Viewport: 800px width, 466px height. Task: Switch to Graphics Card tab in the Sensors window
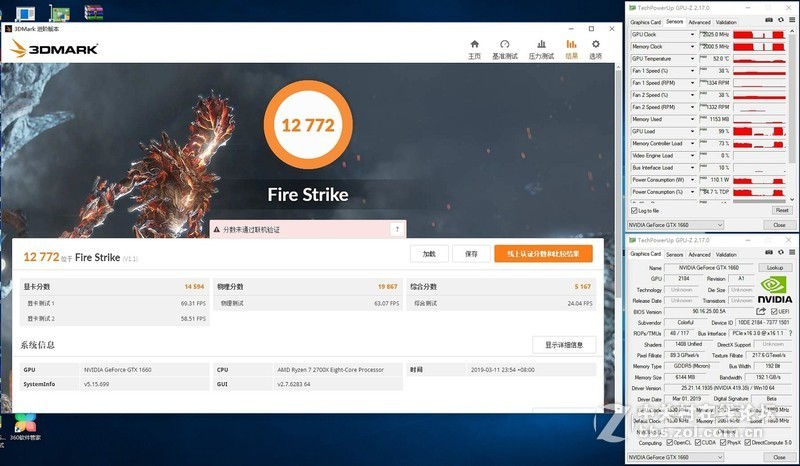click(x=645, y=22)
